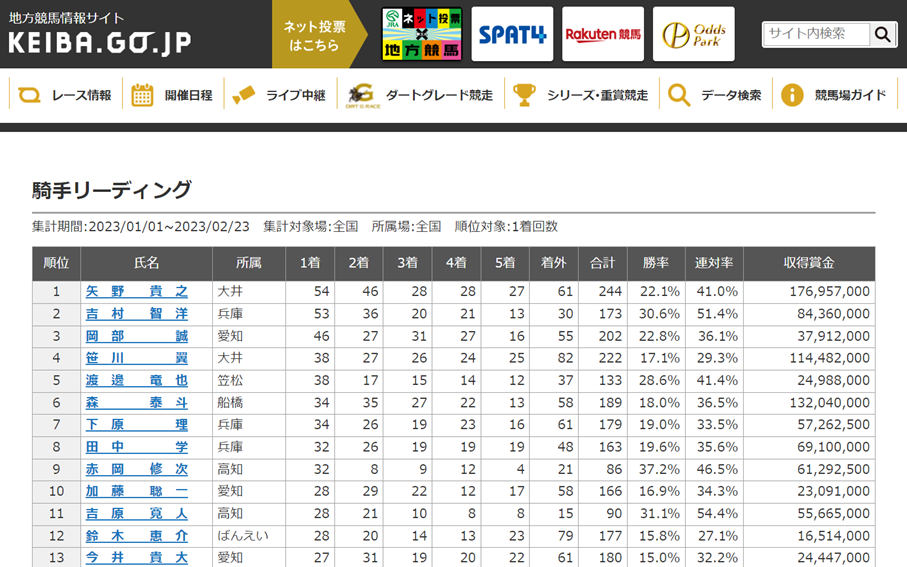Screen dimensions: 907x567
Task: Open the Odds Park logo link
Action: point(693,35)
